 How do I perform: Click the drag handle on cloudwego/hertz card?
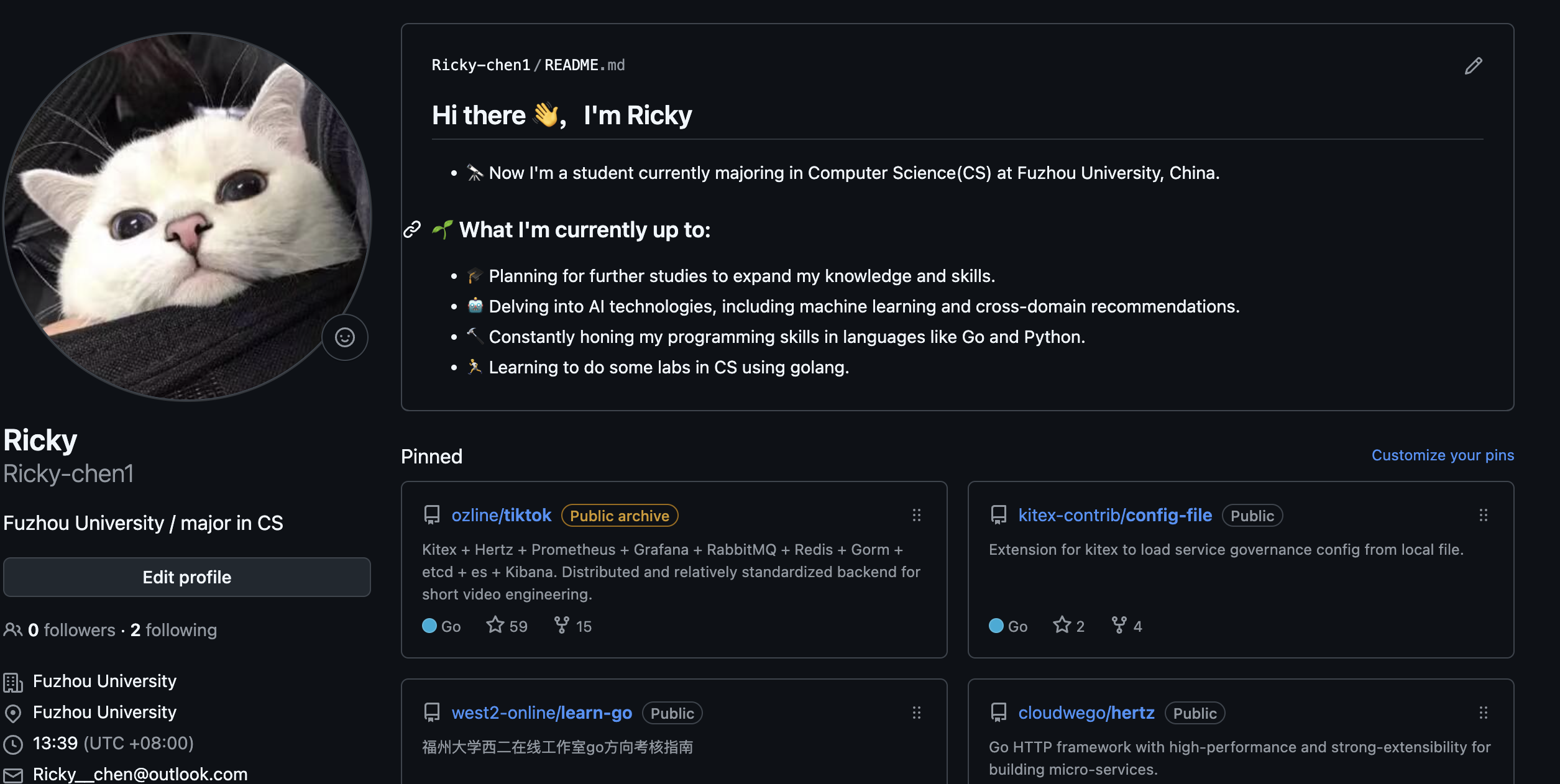(1483, 713)
